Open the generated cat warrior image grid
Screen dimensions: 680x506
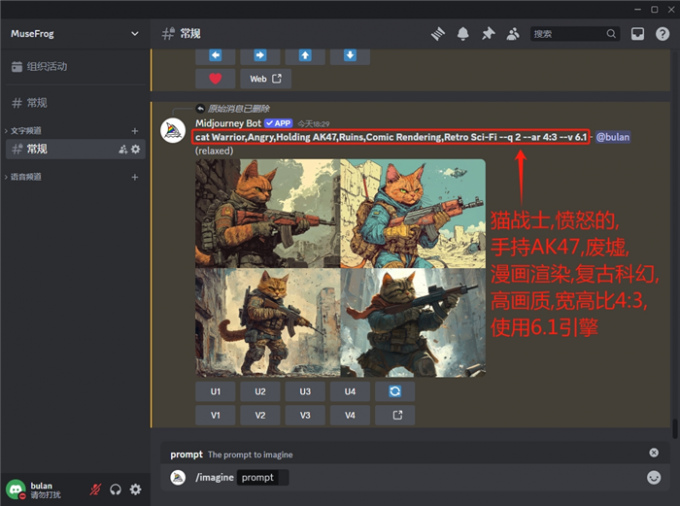pyautogui.click(x=340, y=268)
